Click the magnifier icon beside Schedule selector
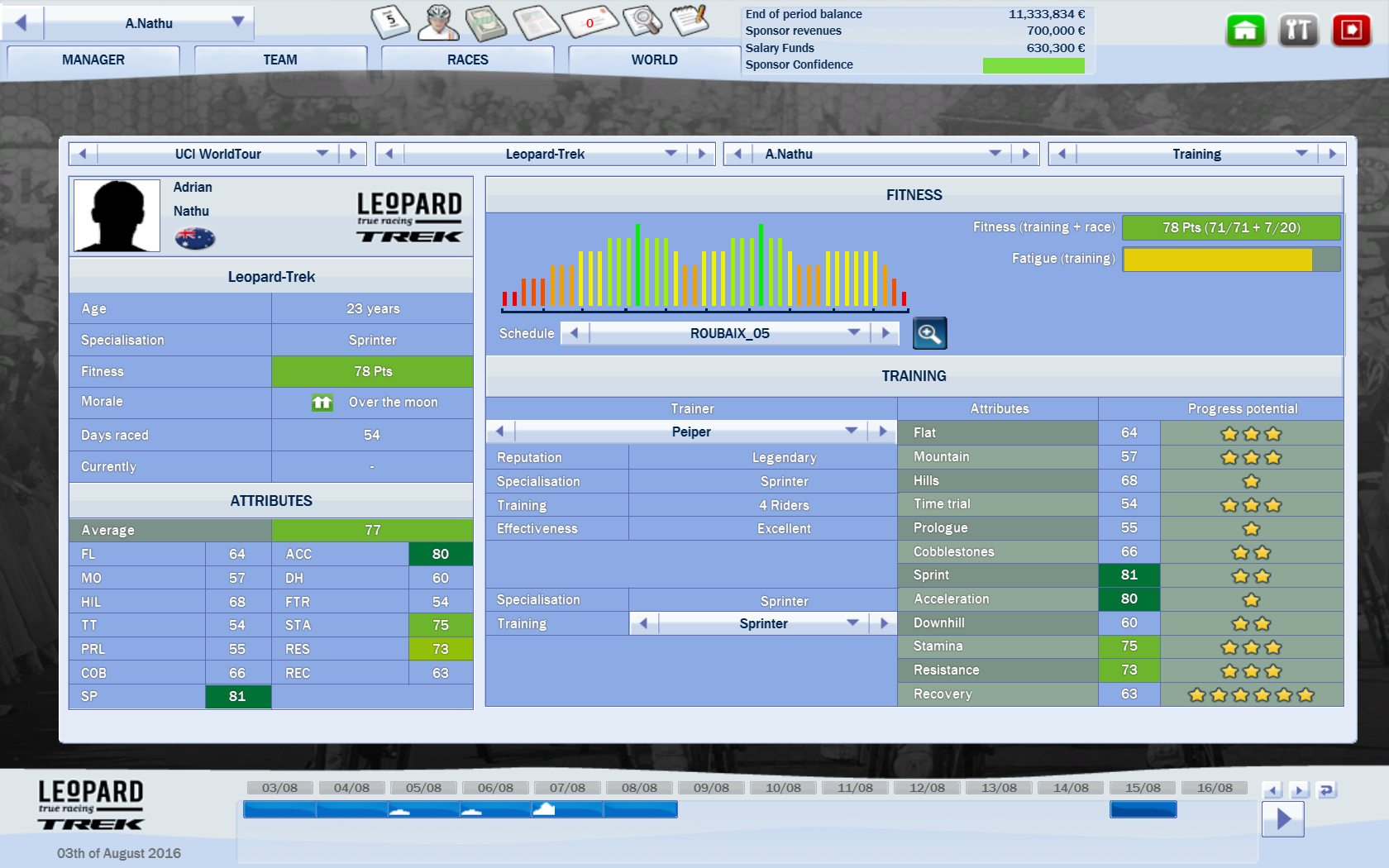The height and width of the screenshot is (868, 1389). [x=929, y=333]
